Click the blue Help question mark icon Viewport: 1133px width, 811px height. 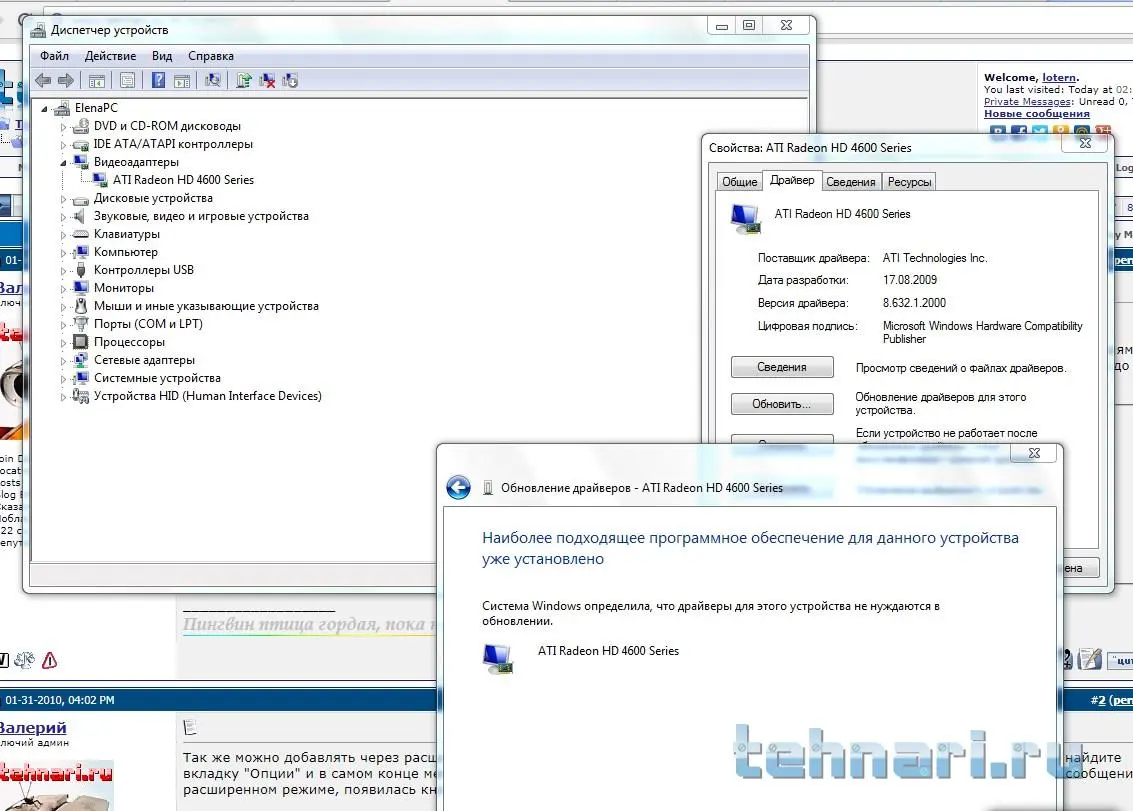coord(158,80)
